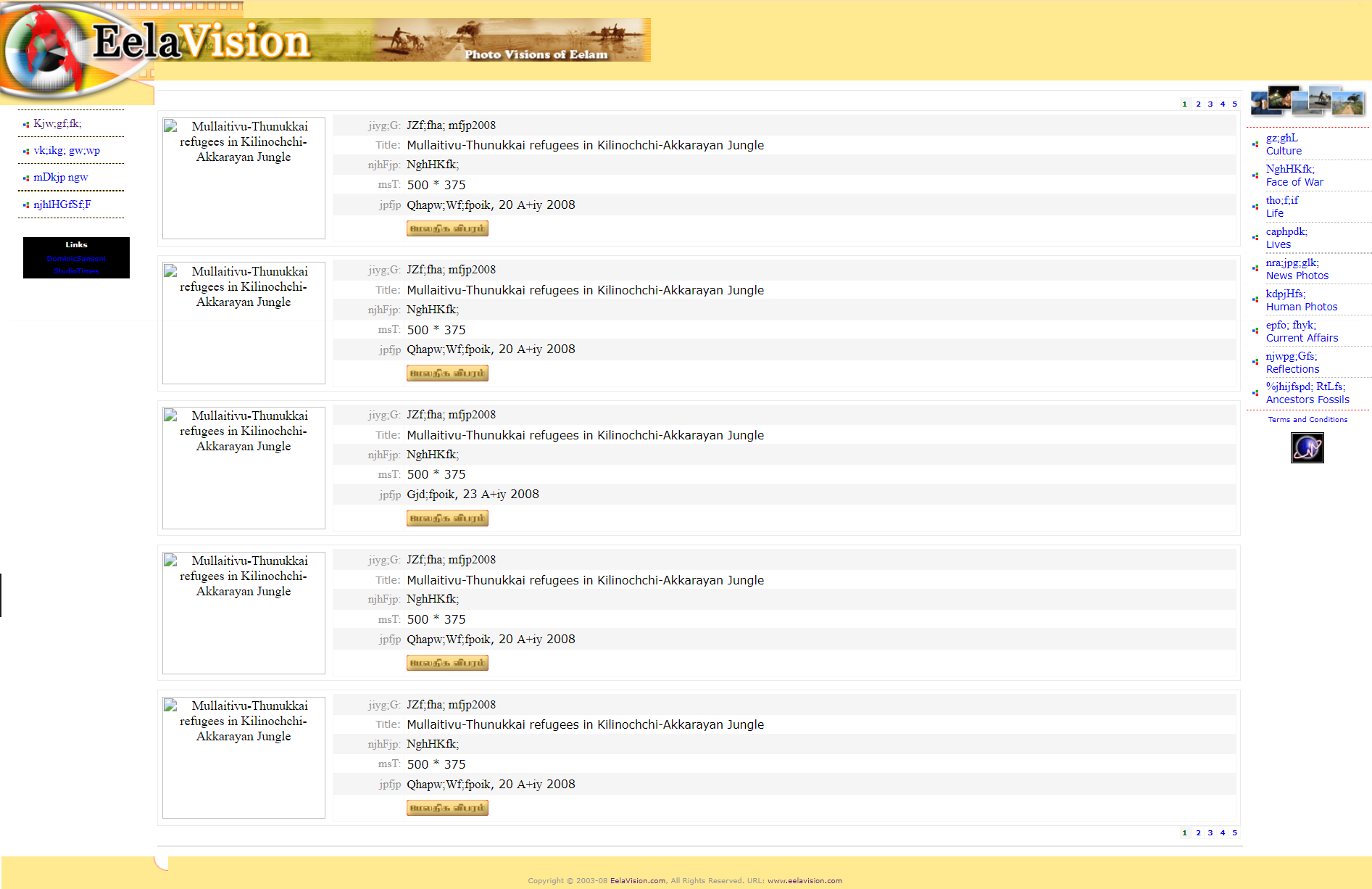Image resolution: width=1372 pixels, height=889 pixels.
Task: Click the bullet icon beside Culture
Action: [1255, 144]
